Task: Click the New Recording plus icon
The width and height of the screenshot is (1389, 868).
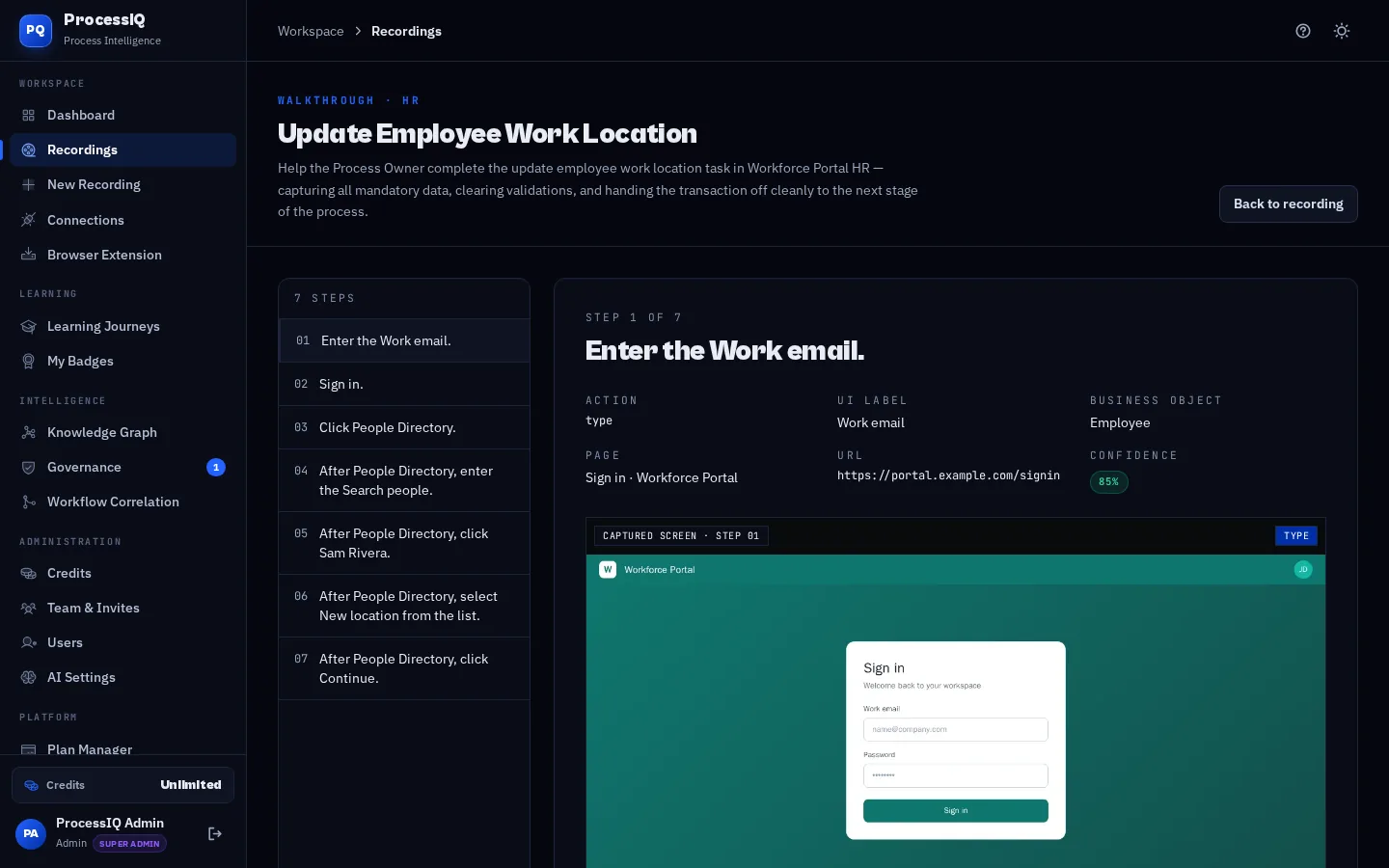Action: coord(29,184)
